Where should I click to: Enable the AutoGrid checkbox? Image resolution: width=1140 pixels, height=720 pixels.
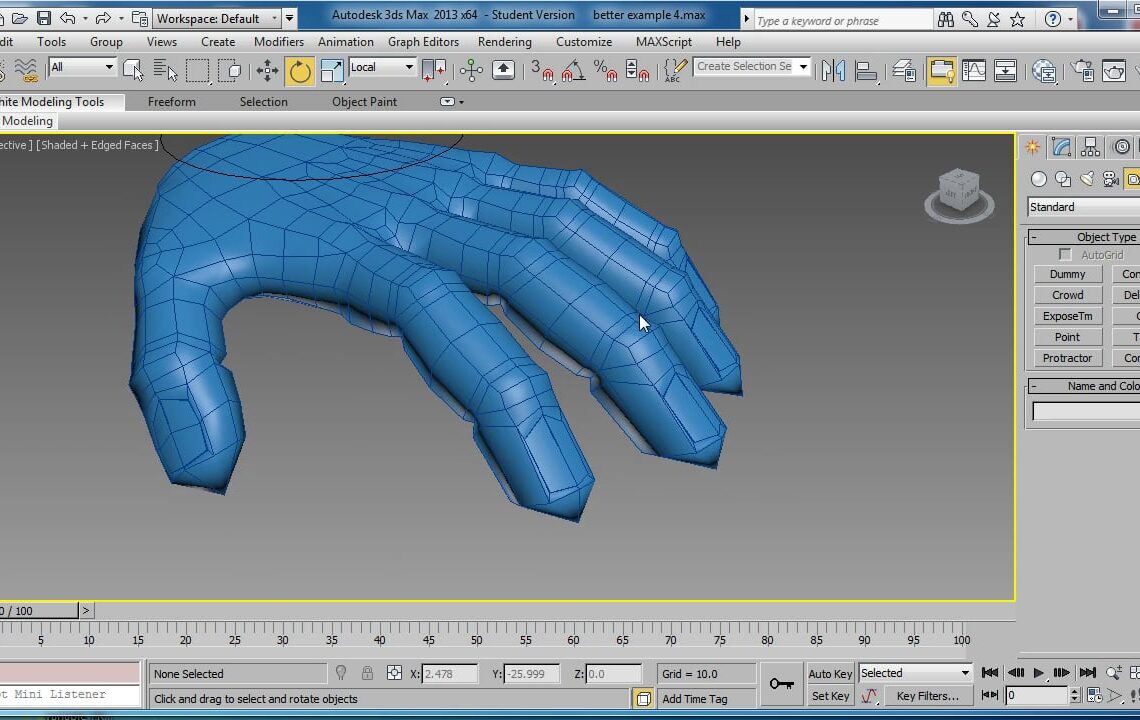pyautogui.click(x=1066, y=254)
